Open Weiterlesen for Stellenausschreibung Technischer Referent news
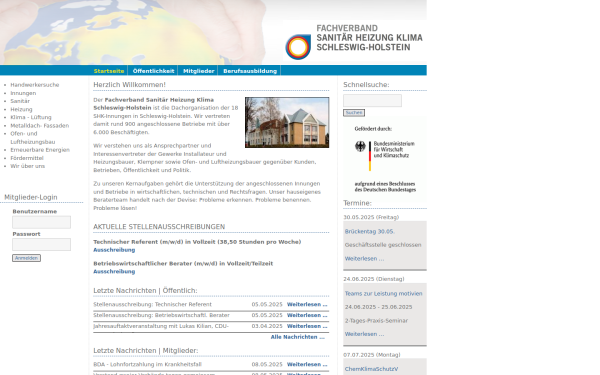This screenshot has width=600, height=375. 307,305
